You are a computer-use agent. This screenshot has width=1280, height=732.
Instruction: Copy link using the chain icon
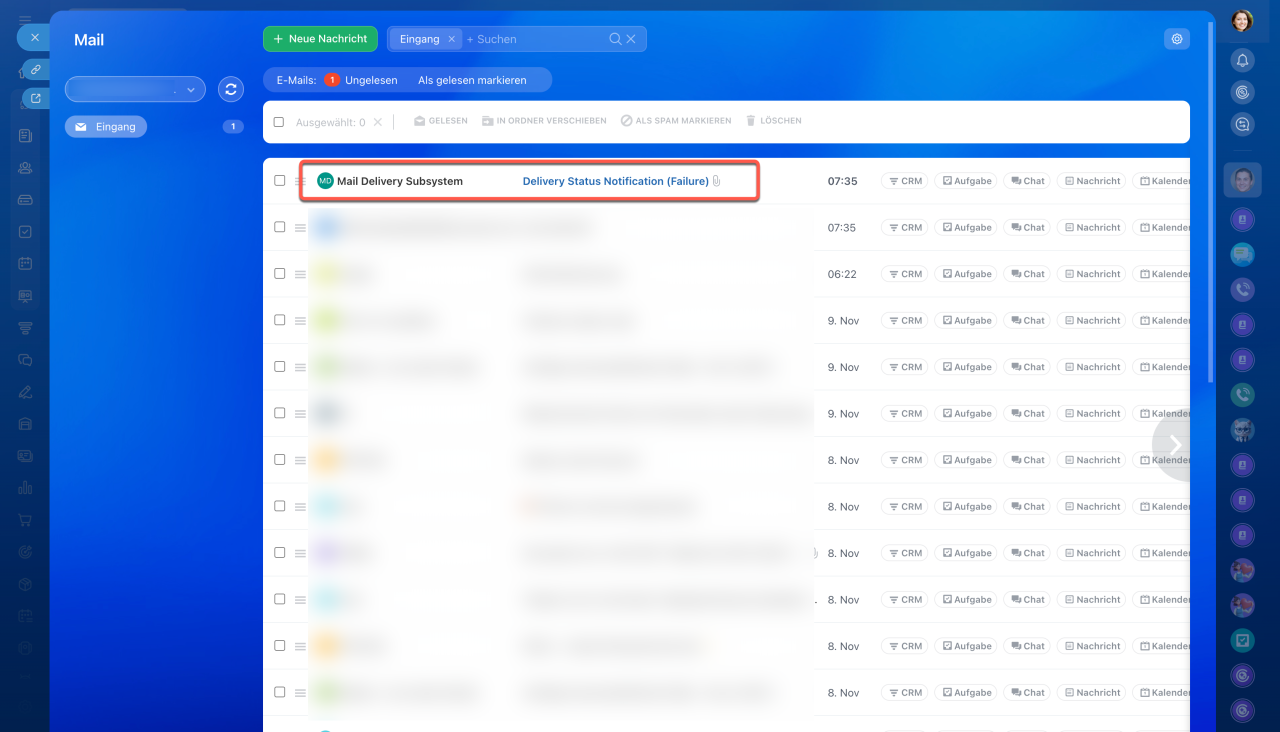[x=35, y=70]
